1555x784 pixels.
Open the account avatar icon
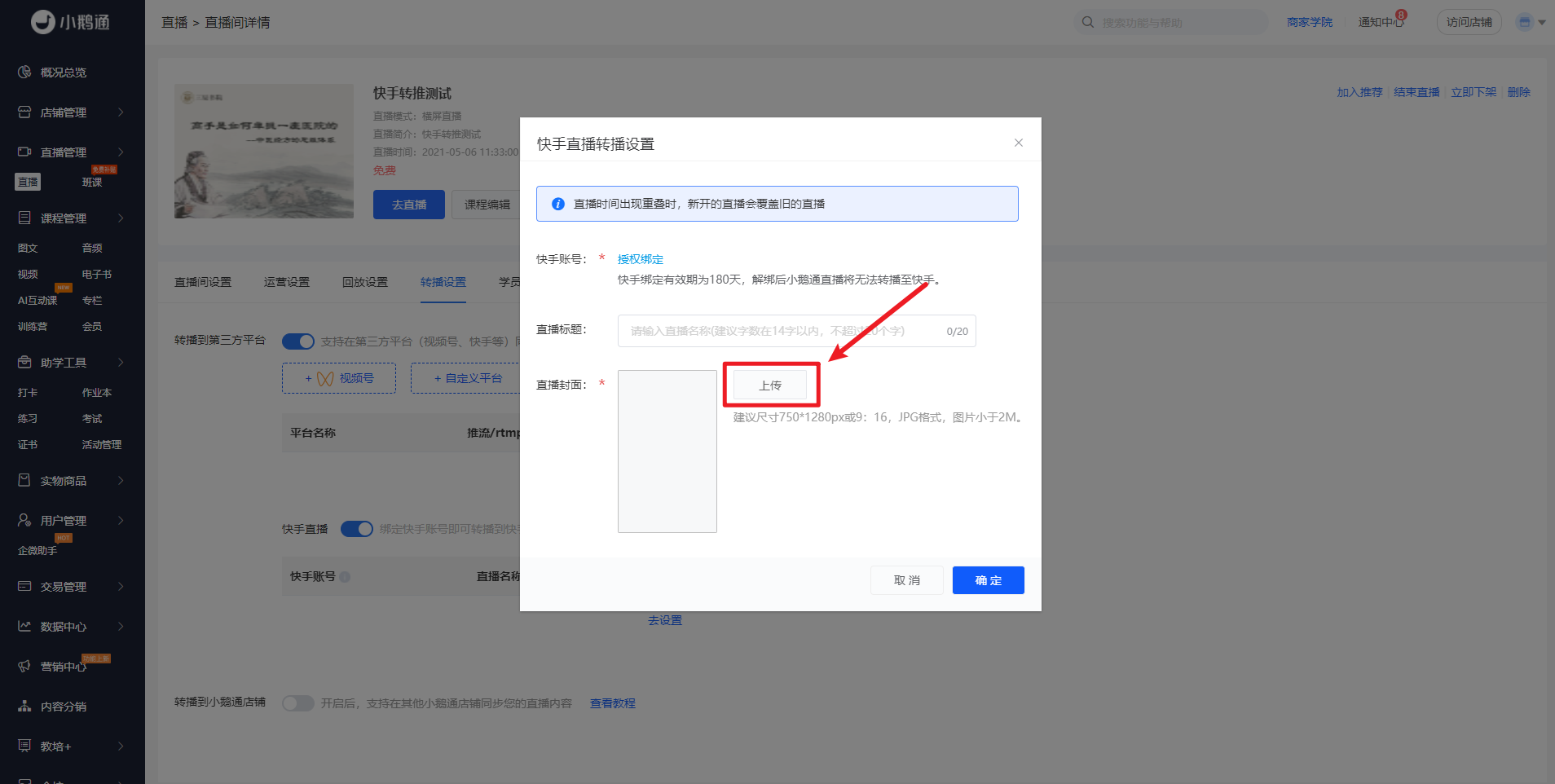1524,22
